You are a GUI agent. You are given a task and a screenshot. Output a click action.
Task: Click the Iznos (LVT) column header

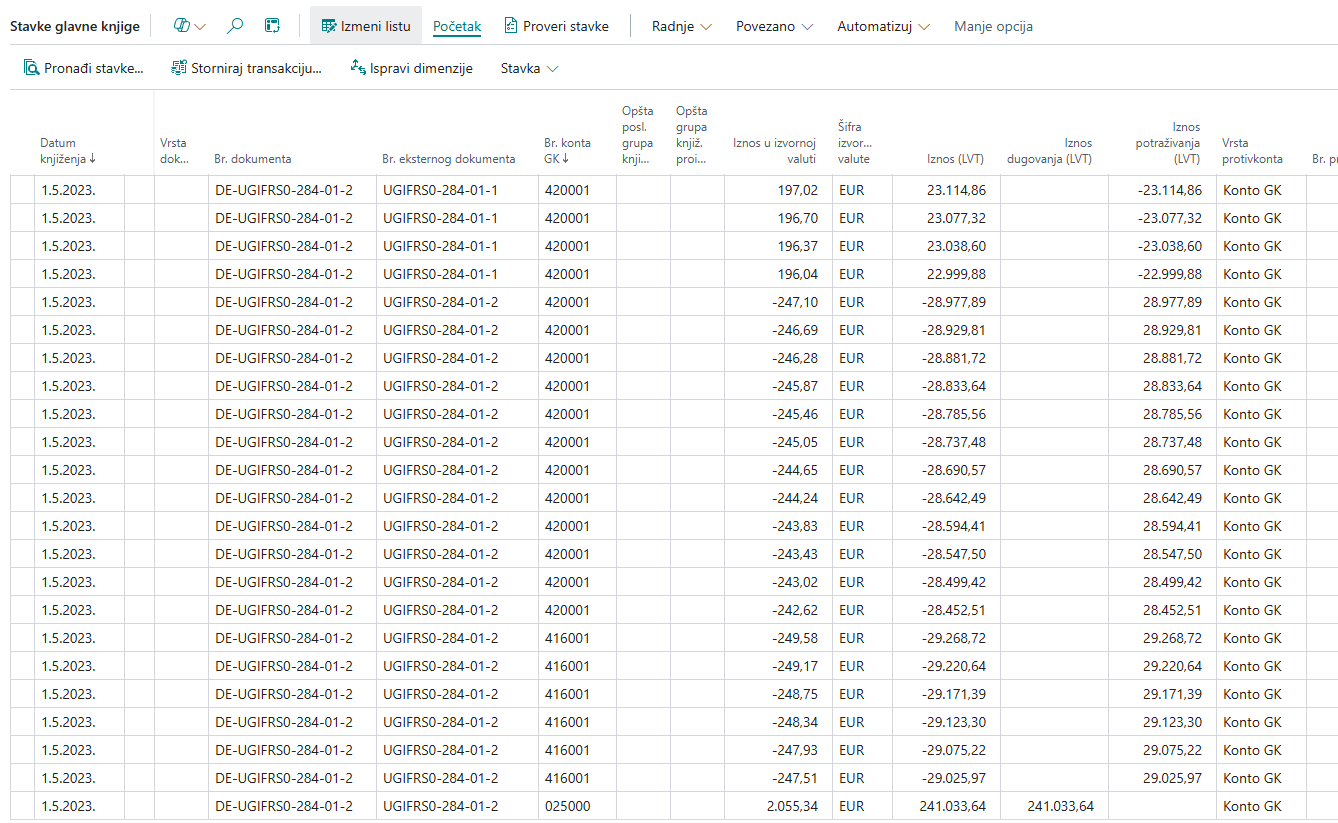coord(956,158)
